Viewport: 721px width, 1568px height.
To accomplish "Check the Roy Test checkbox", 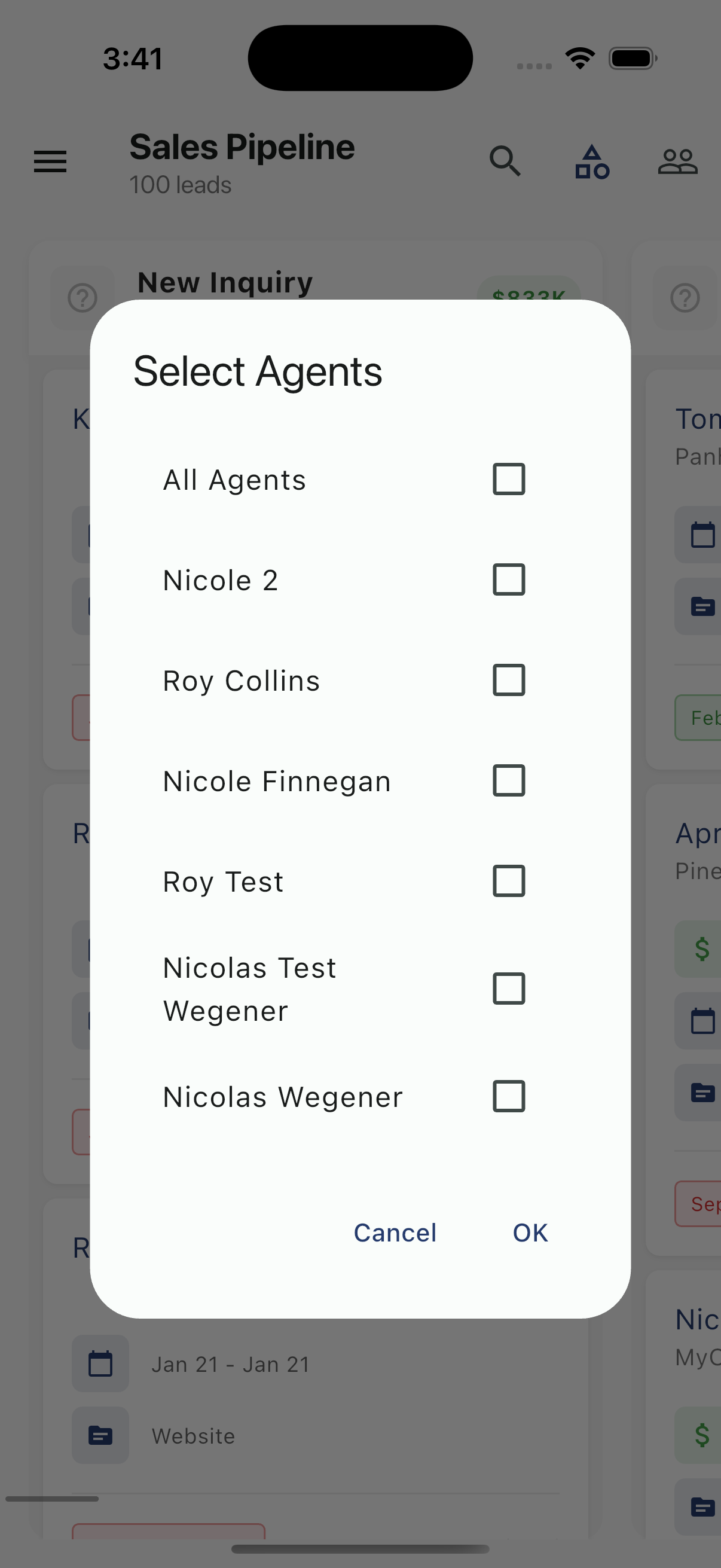I will click(509, 881).
